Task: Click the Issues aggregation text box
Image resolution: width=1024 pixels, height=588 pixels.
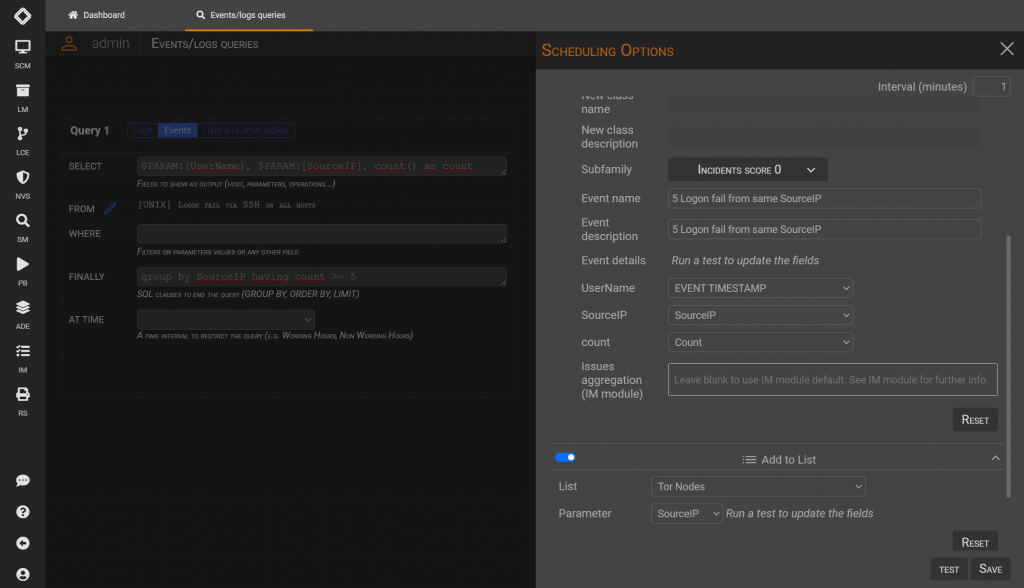Action: click(833, 380)
